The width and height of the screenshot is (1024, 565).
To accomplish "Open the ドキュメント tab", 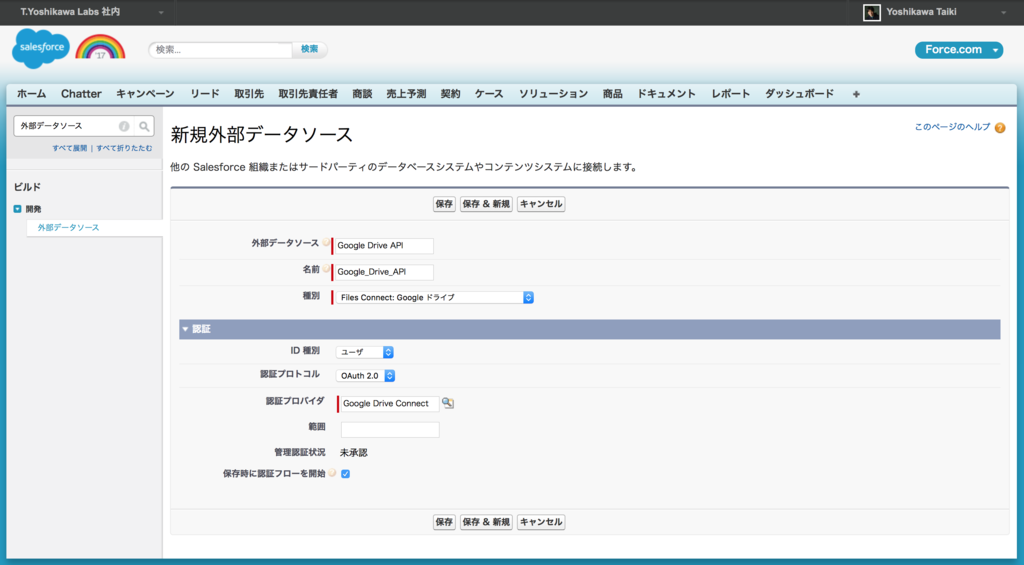I will click(666, 94).
